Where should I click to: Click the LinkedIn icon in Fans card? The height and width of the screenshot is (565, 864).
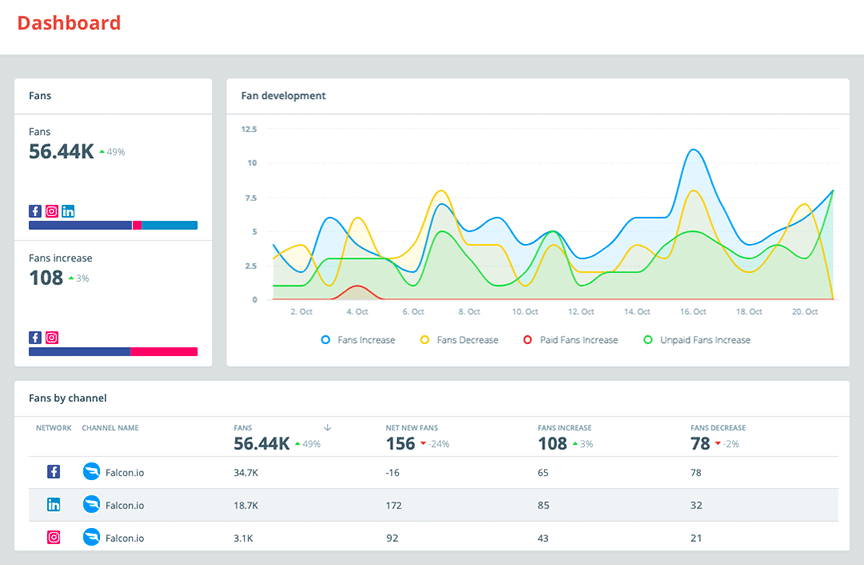(x=68, y=211)
